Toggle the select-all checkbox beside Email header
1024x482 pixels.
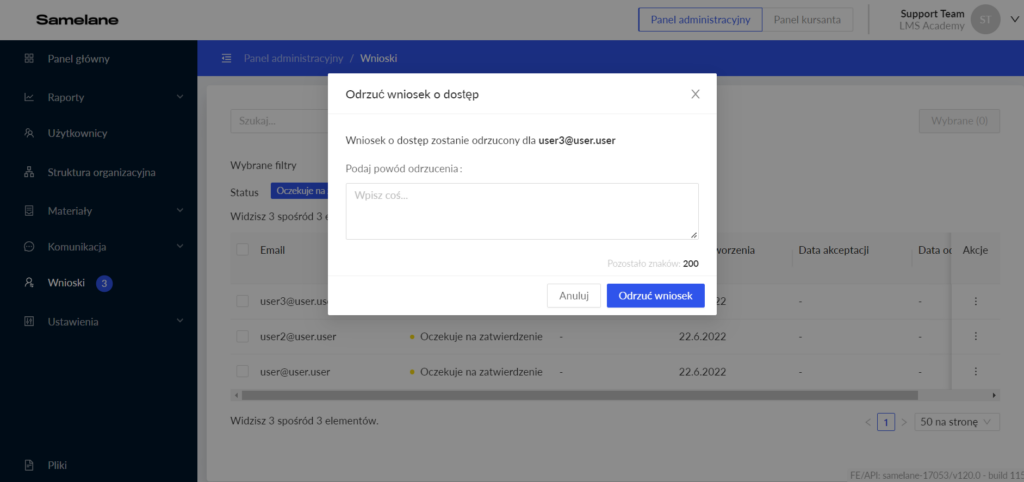click(242, 250)
